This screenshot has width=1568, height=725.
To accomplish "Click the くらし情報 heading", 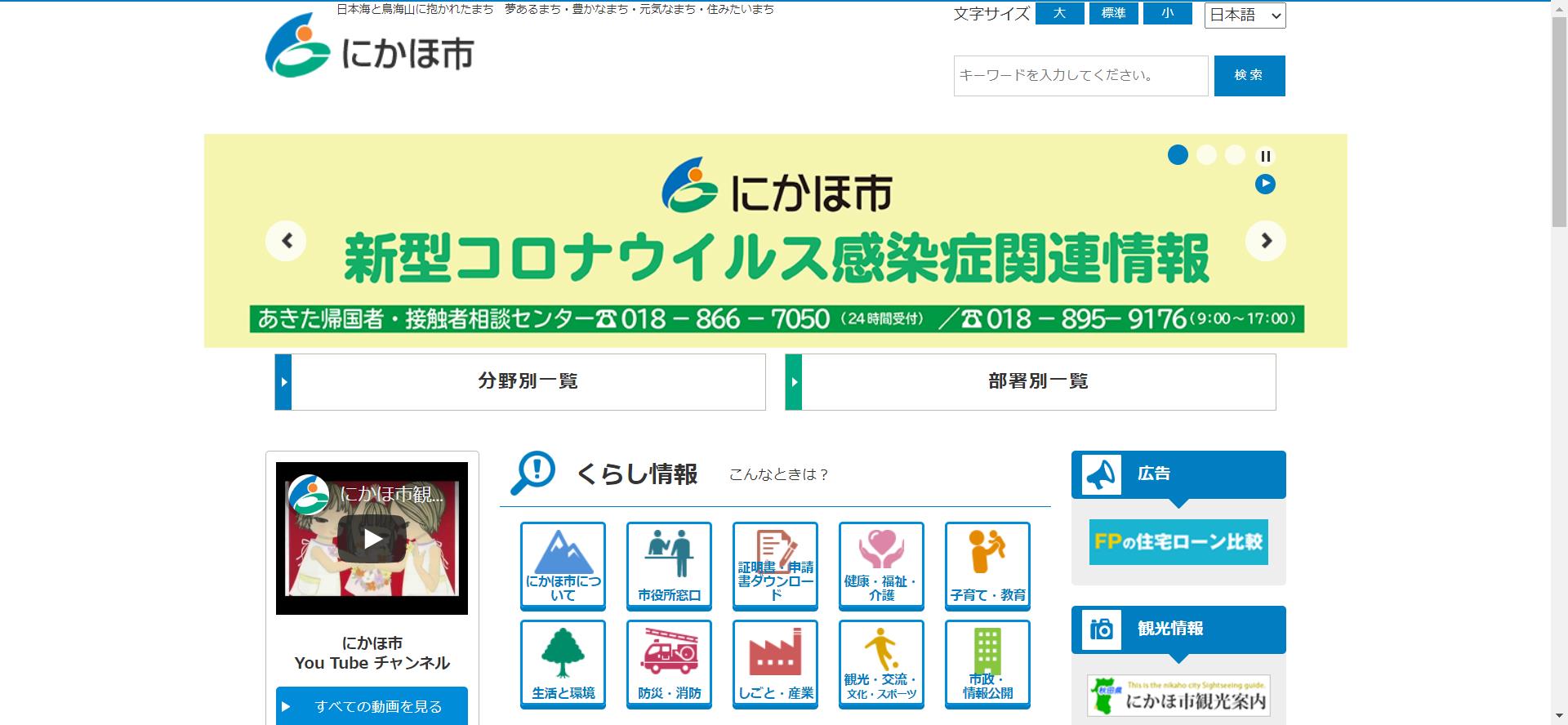I will tap(637, 474).
